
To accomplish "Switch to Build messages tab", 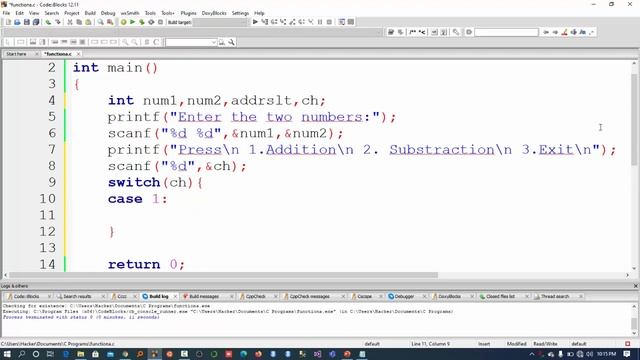I will [x=204, y=296].
